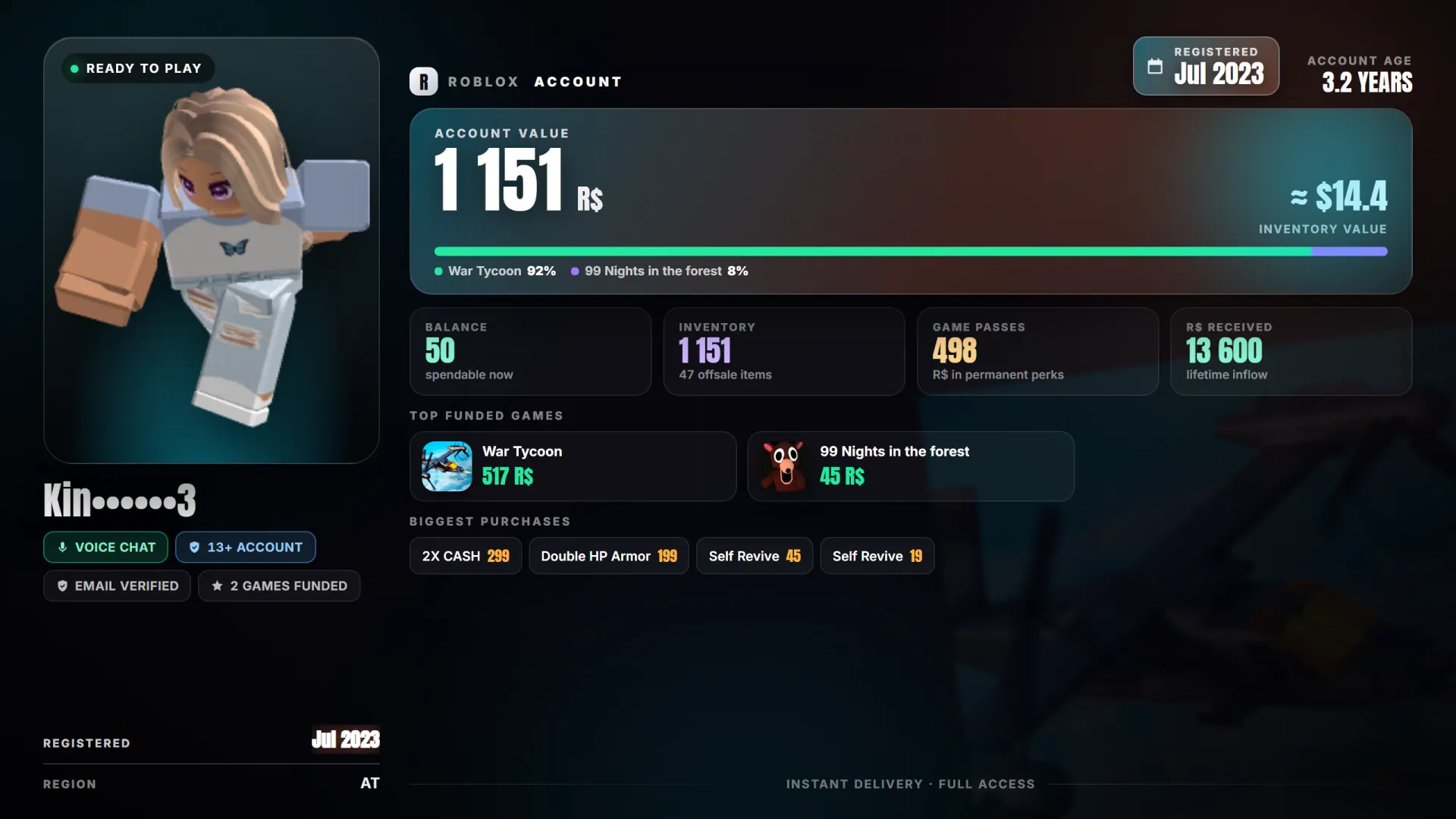
Task: Click the 3.2 YEARS account age text
Action: pyautogui.click(x=1367, y=82)
